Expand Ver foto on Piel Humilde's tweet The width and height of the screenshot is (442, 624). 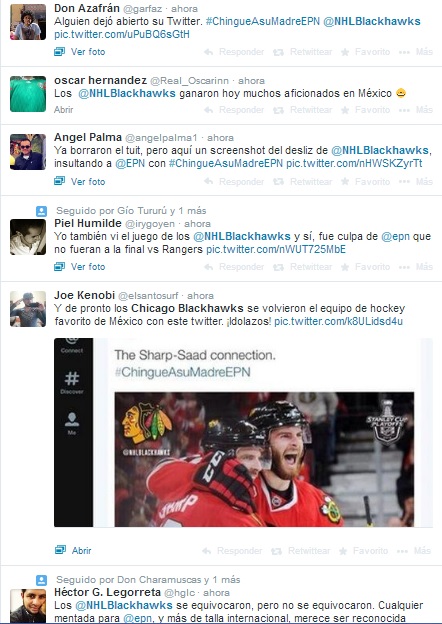[80, 267]
